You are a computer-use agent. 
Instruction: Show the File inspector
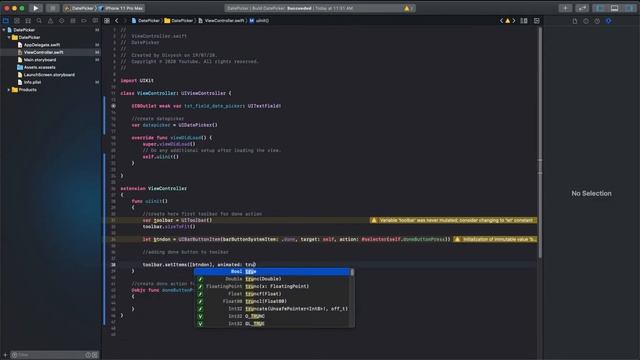point(575,21)
